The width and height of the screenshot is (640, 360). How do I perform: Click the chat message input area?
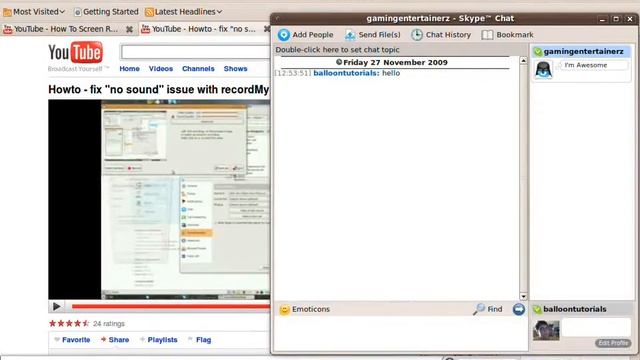pyautogui.click(x=400, y=334)
